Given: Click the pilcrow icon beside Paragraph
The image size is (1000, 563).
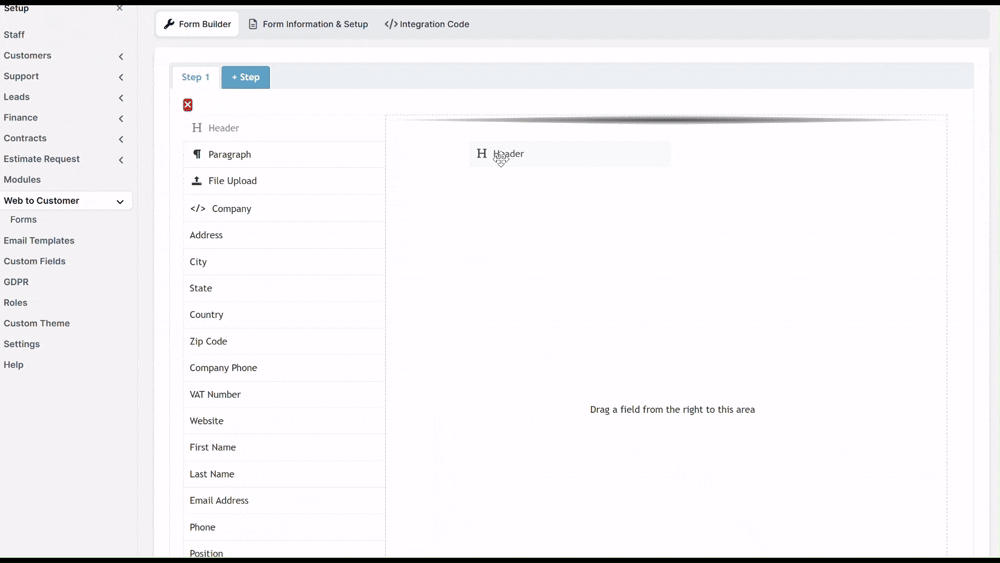Looking at the screenshot, I should [197, 154].
